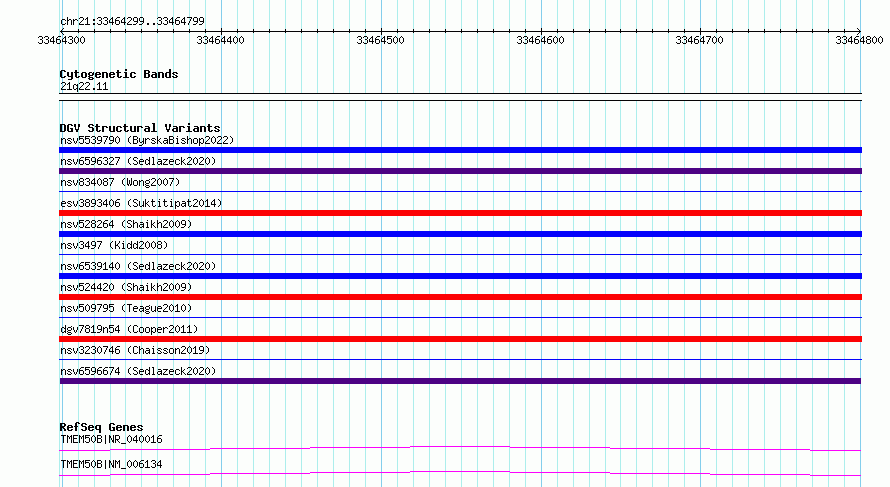Click the thin blue line for nsv3497
890x487 pixels.
460,255
